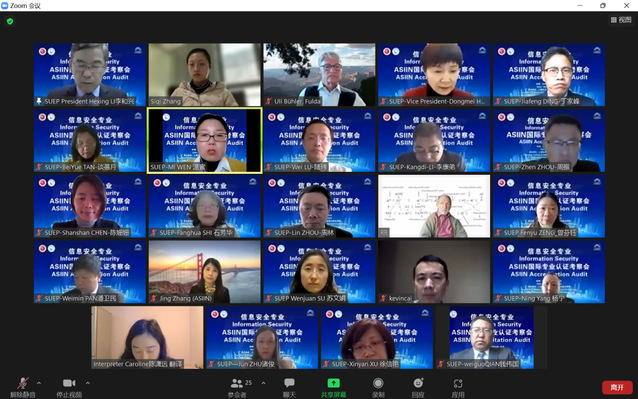Viewport: 638px width, 399px height.
Task: Click the green encryption shield icon
Action: tap(10, 21)
